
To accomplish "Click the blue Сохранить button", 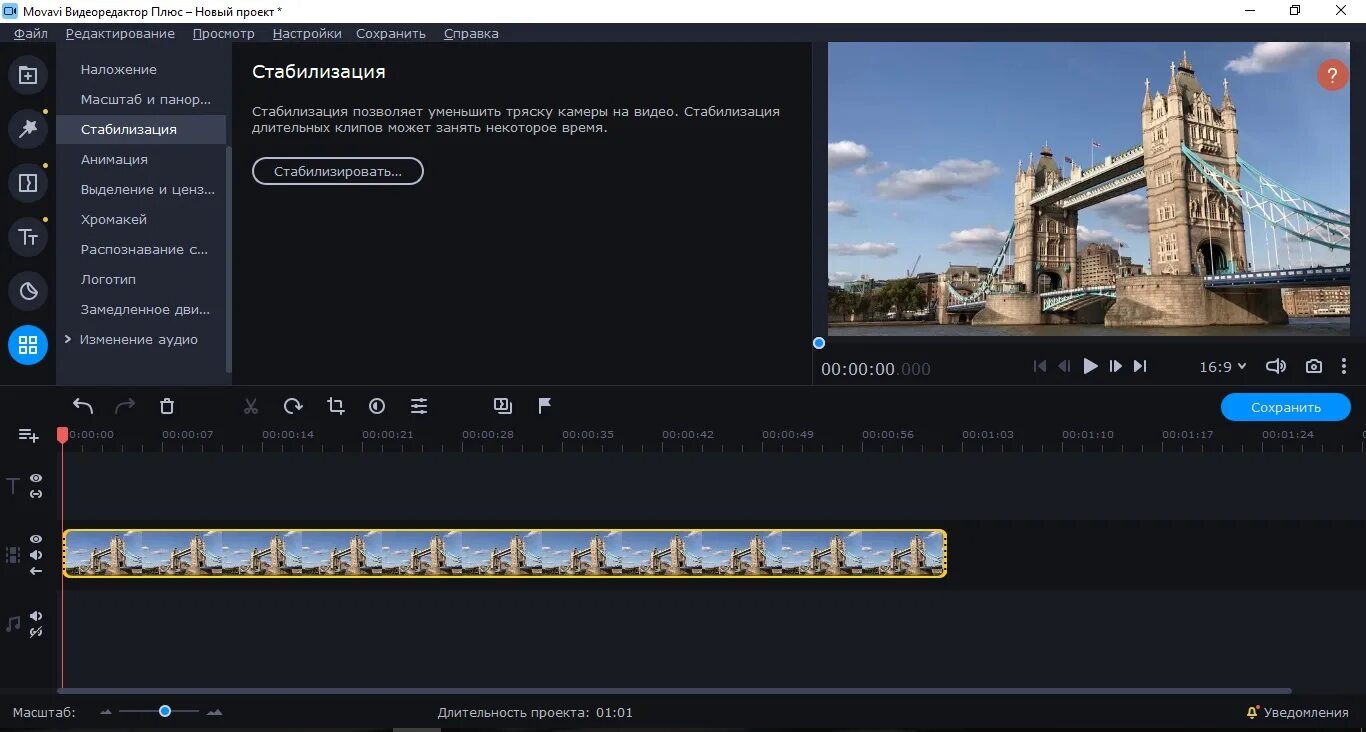I will click(1286, 407).
